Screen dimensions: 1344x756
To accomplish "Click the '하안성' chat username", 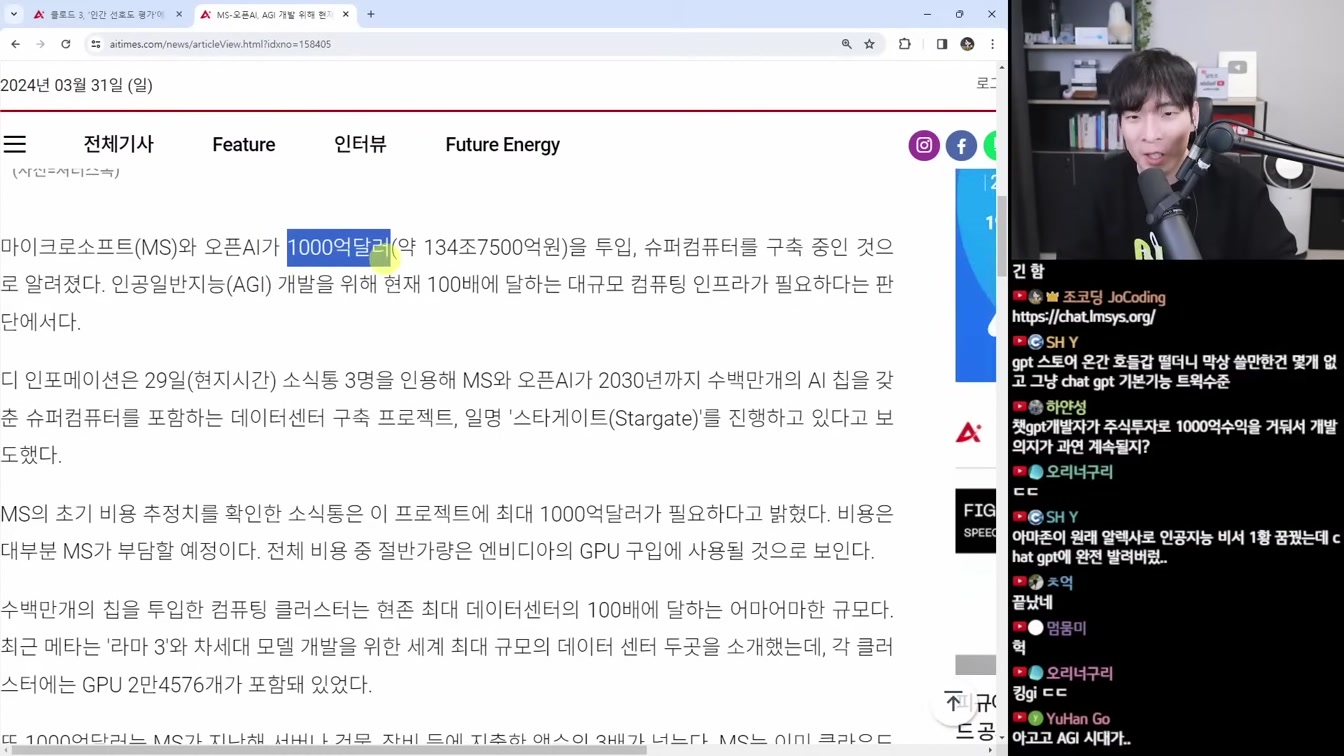I will click(1066, 407).
